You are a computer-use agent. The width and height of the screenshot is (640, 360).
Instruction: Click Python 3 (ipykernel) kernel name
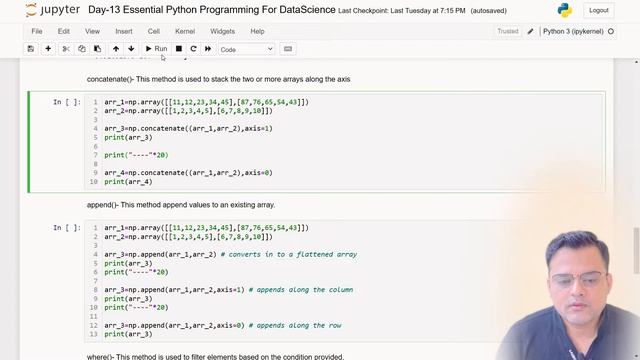coord(573,31)
